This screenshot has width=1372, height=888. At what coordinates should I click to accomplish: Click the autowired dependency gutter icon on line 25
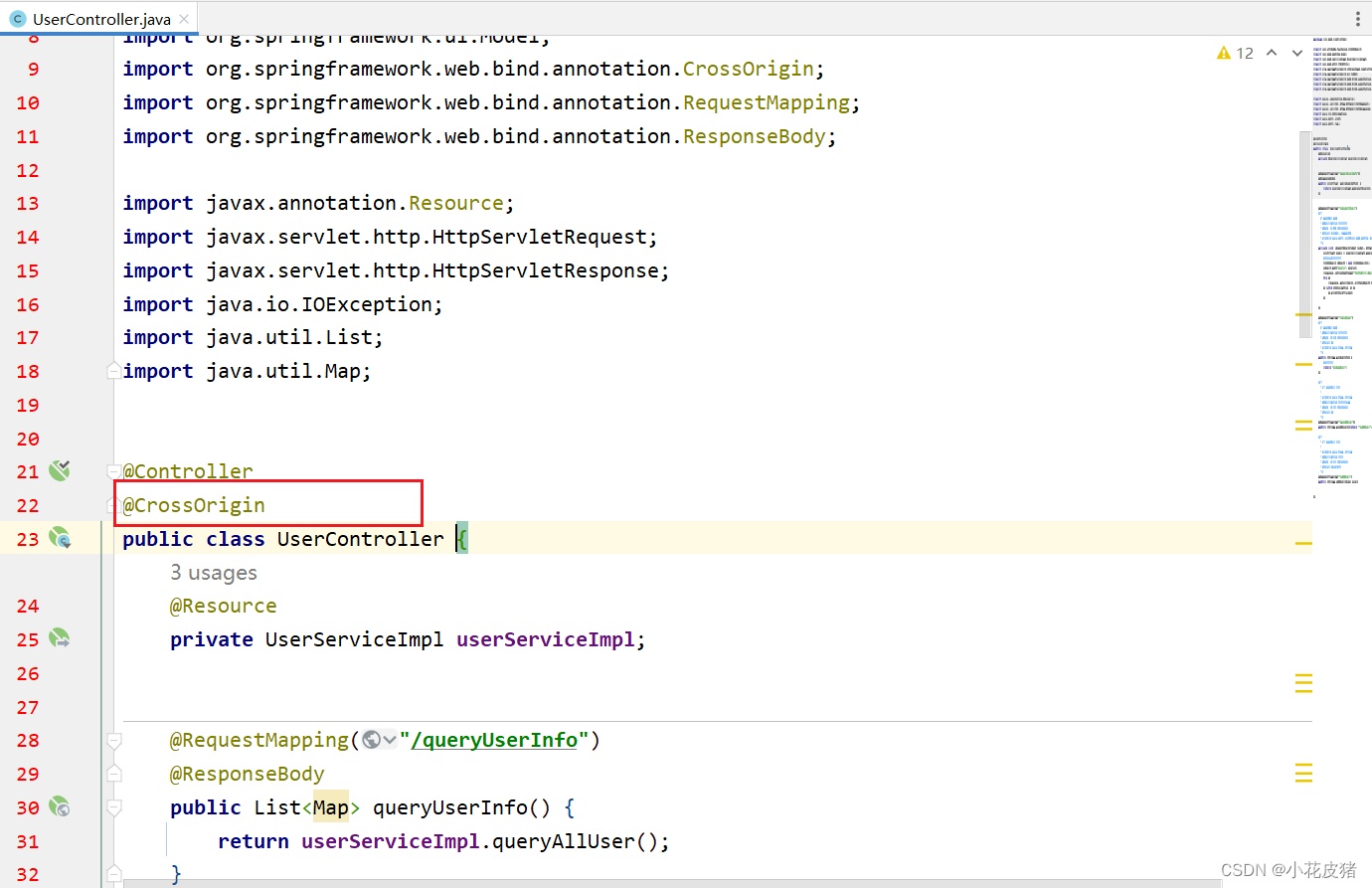tap(60, 638)
